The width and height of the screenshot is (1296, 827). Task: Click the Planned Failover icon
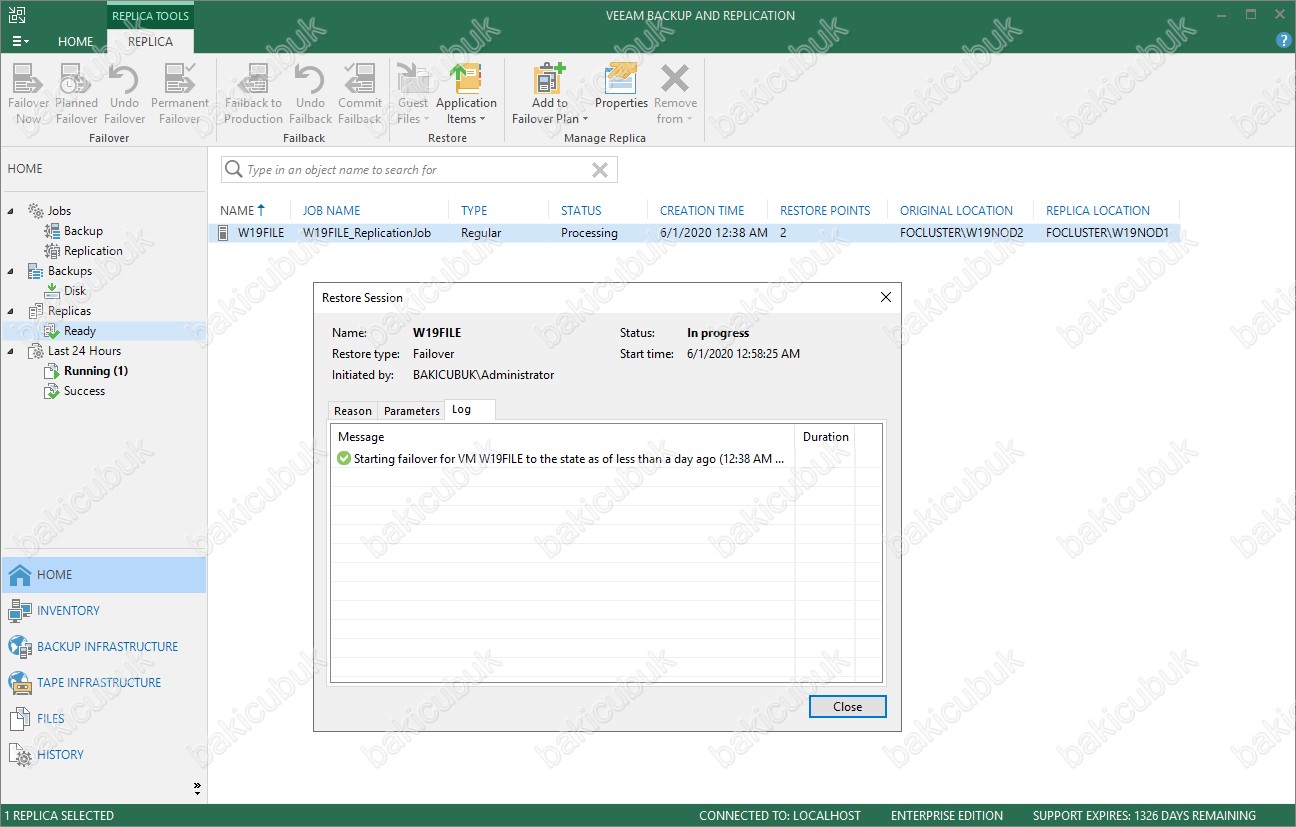76,80
